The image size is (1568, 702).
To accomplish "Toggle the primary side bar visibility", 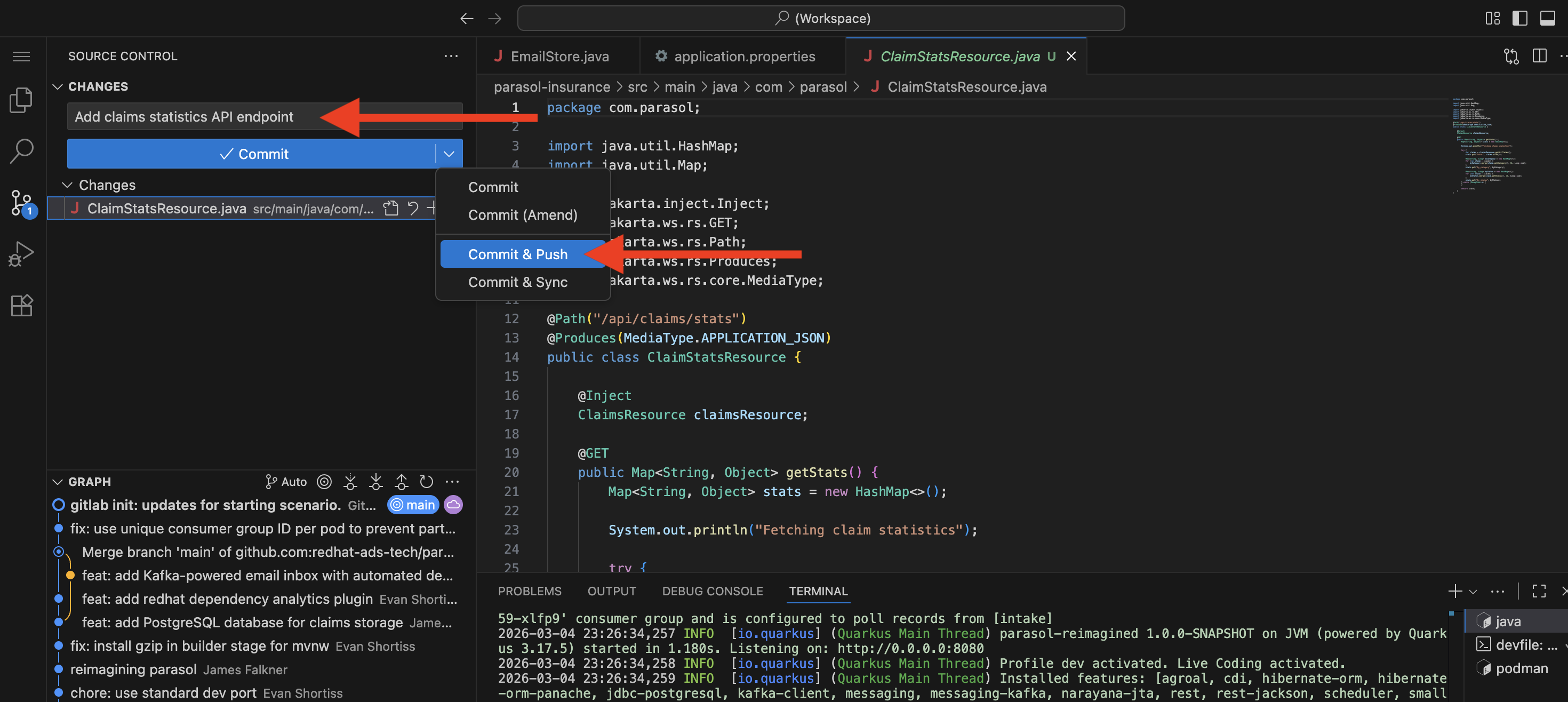I will point(1519,18).
